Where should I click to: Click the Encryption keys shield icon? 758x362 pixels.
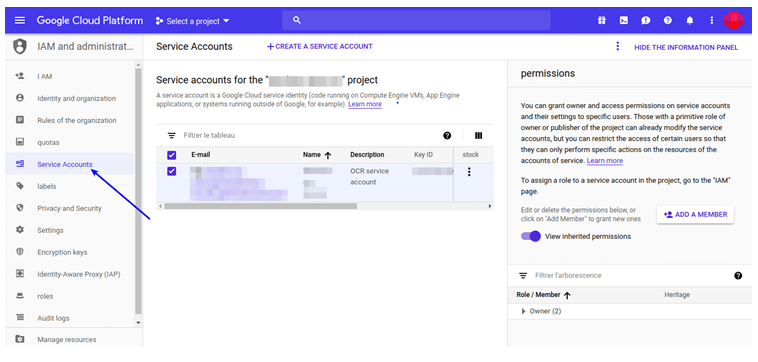(20, 251)
